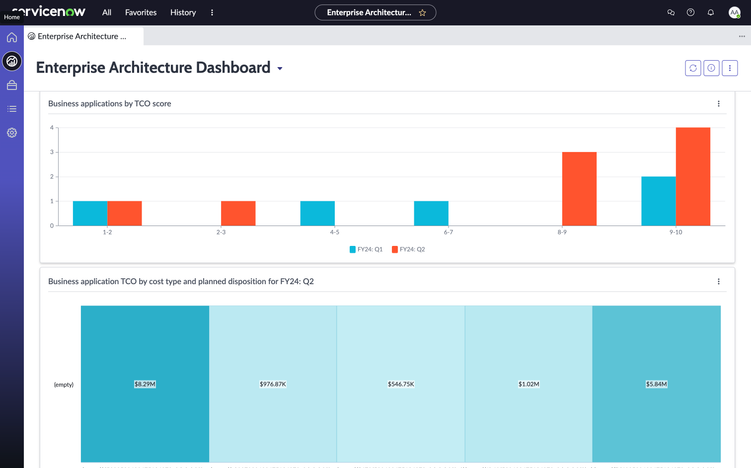Click the orange 8-9 bar
Viewport: 751px width, 468px height.
coord(579,189)
